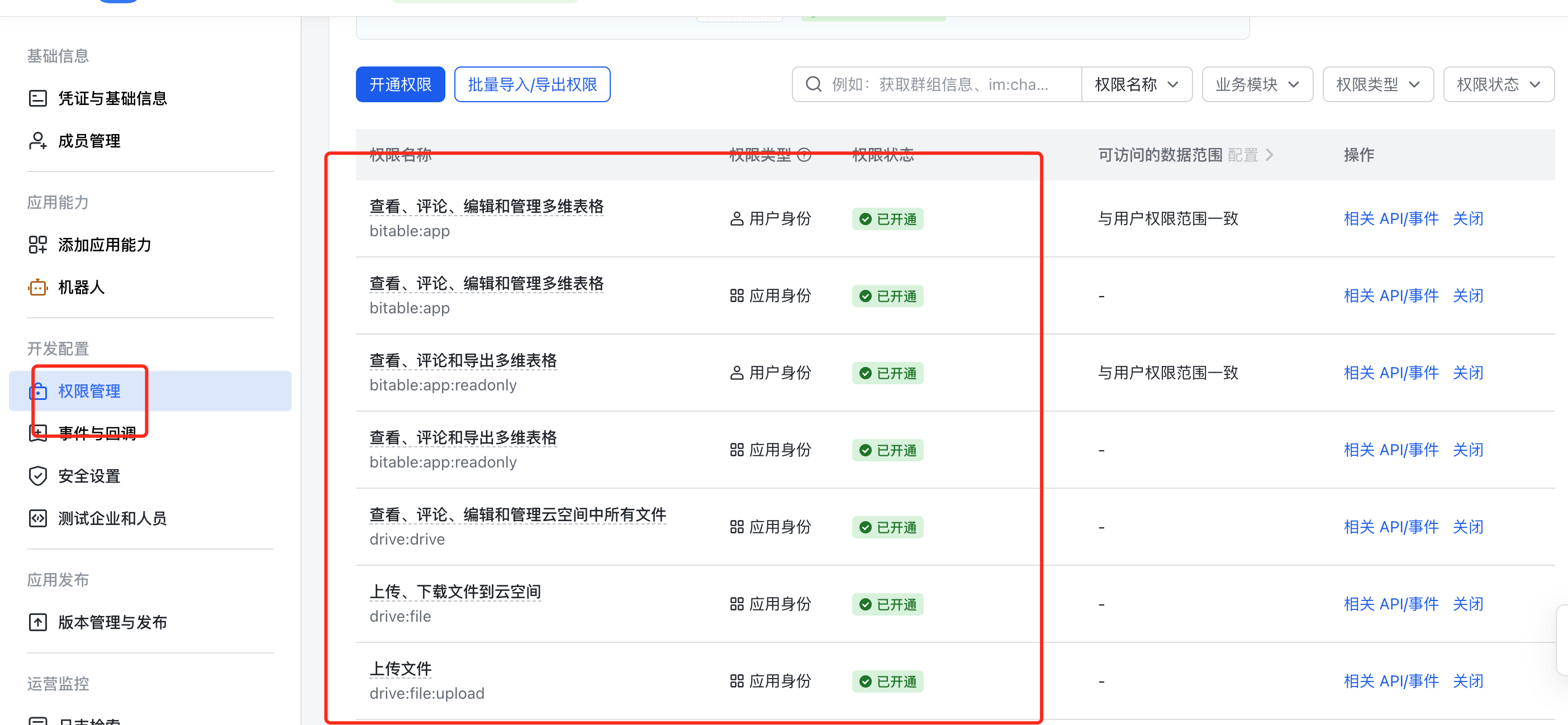This screenshot has height=725, width=1568.
Task: Open 相关 API/事件 for drive:drive row
Action: (x=1391, y=527)
